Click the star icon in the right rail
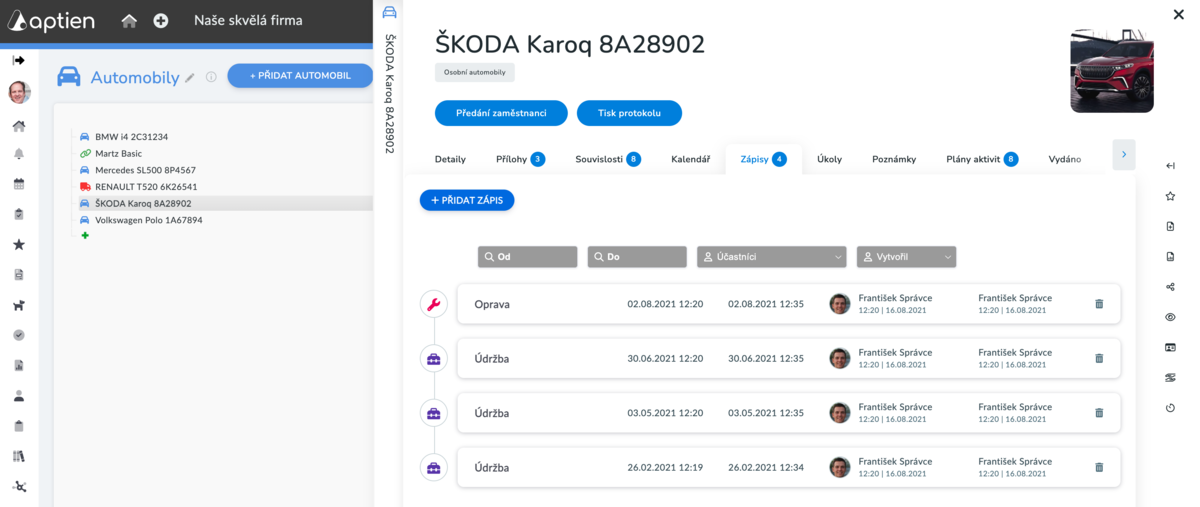Screen dimensions: 1200x507 1170,196
